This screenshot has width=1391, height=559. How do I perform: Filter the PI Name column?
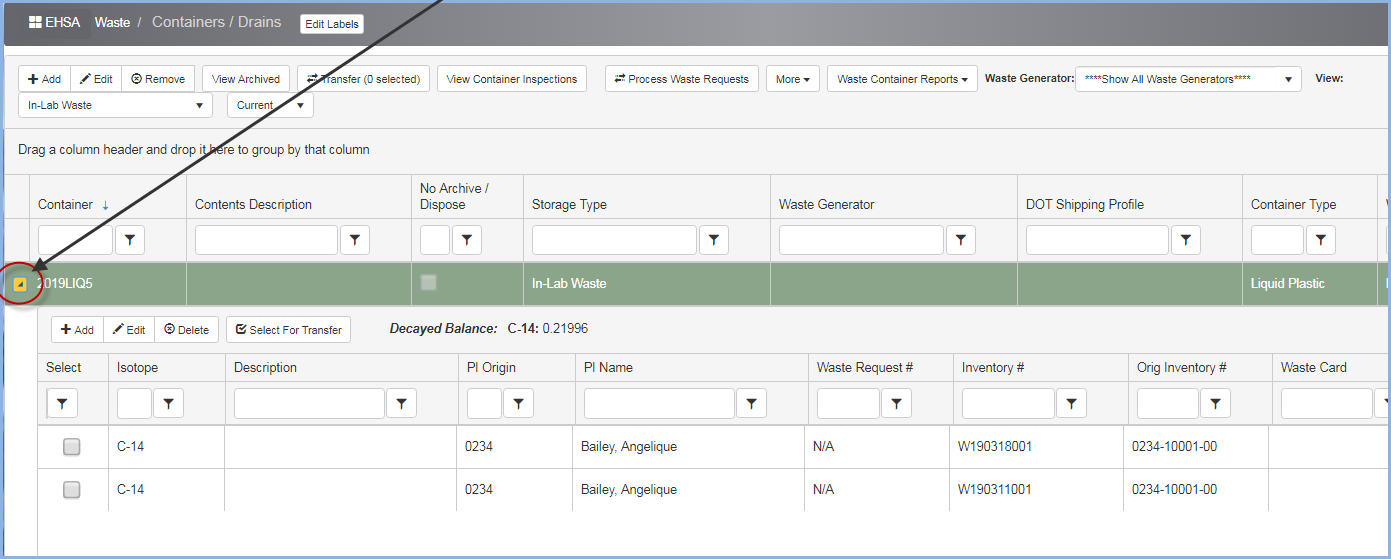tap(751, 403)
